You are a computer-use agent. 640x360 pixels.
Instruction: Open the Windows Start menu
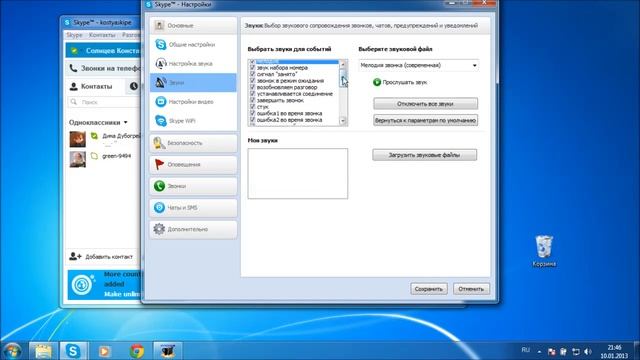12,351
